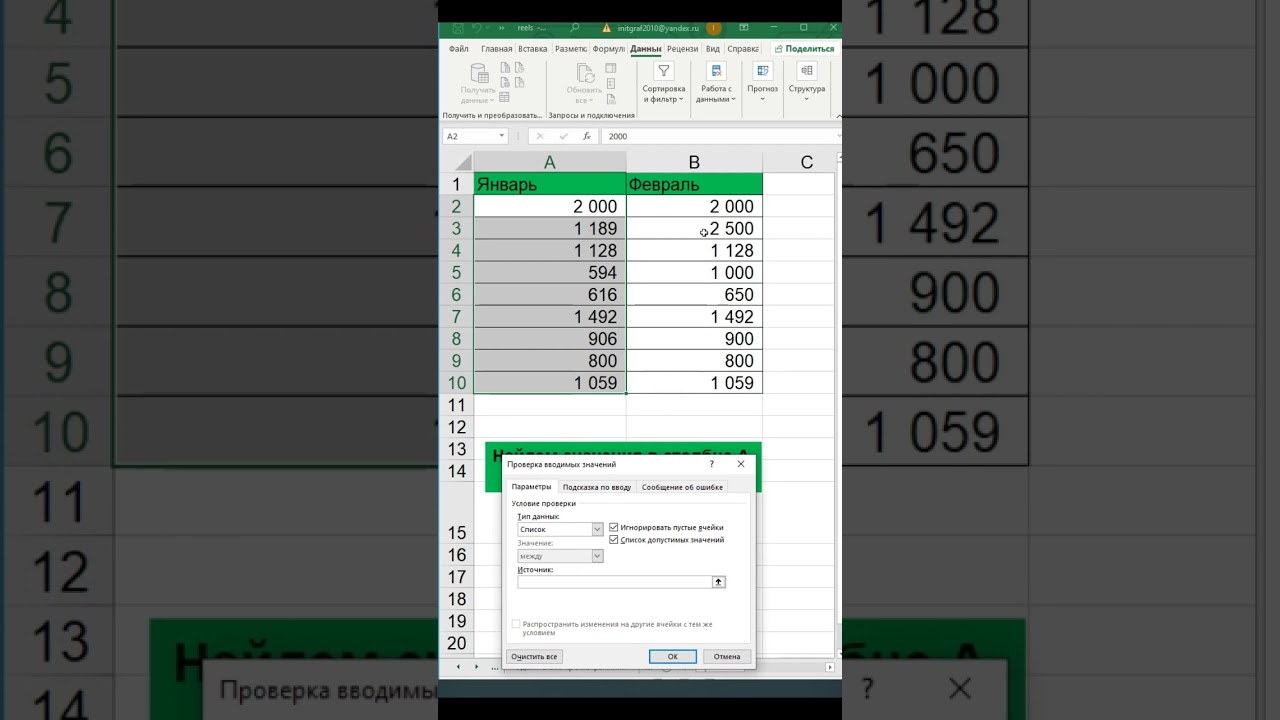Select column A header
Viewport: 1280px width, 720px height.
pyautogui.click(x=550, y=162)
